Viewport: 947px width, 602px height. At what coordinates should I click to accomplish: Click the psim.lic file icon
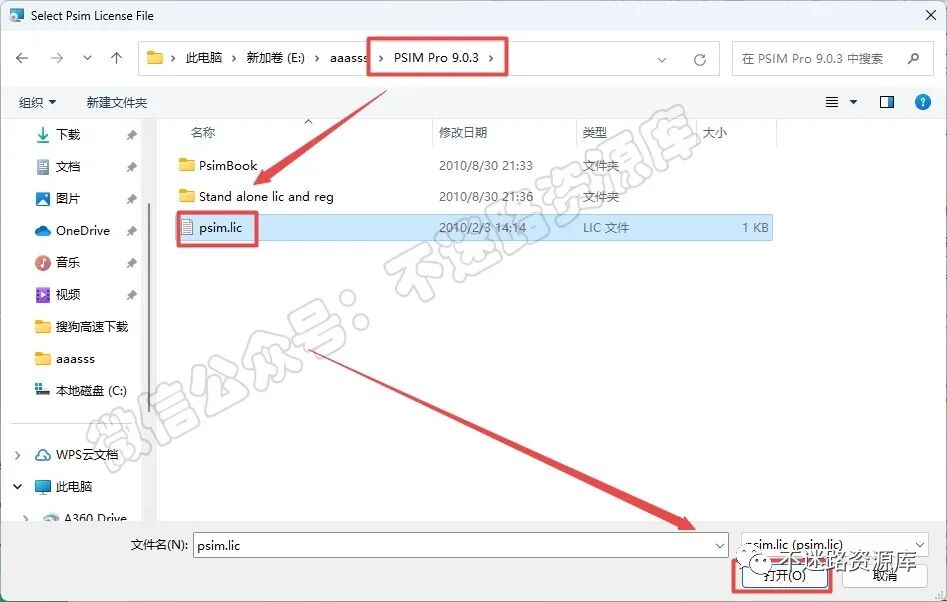[187, 228]
